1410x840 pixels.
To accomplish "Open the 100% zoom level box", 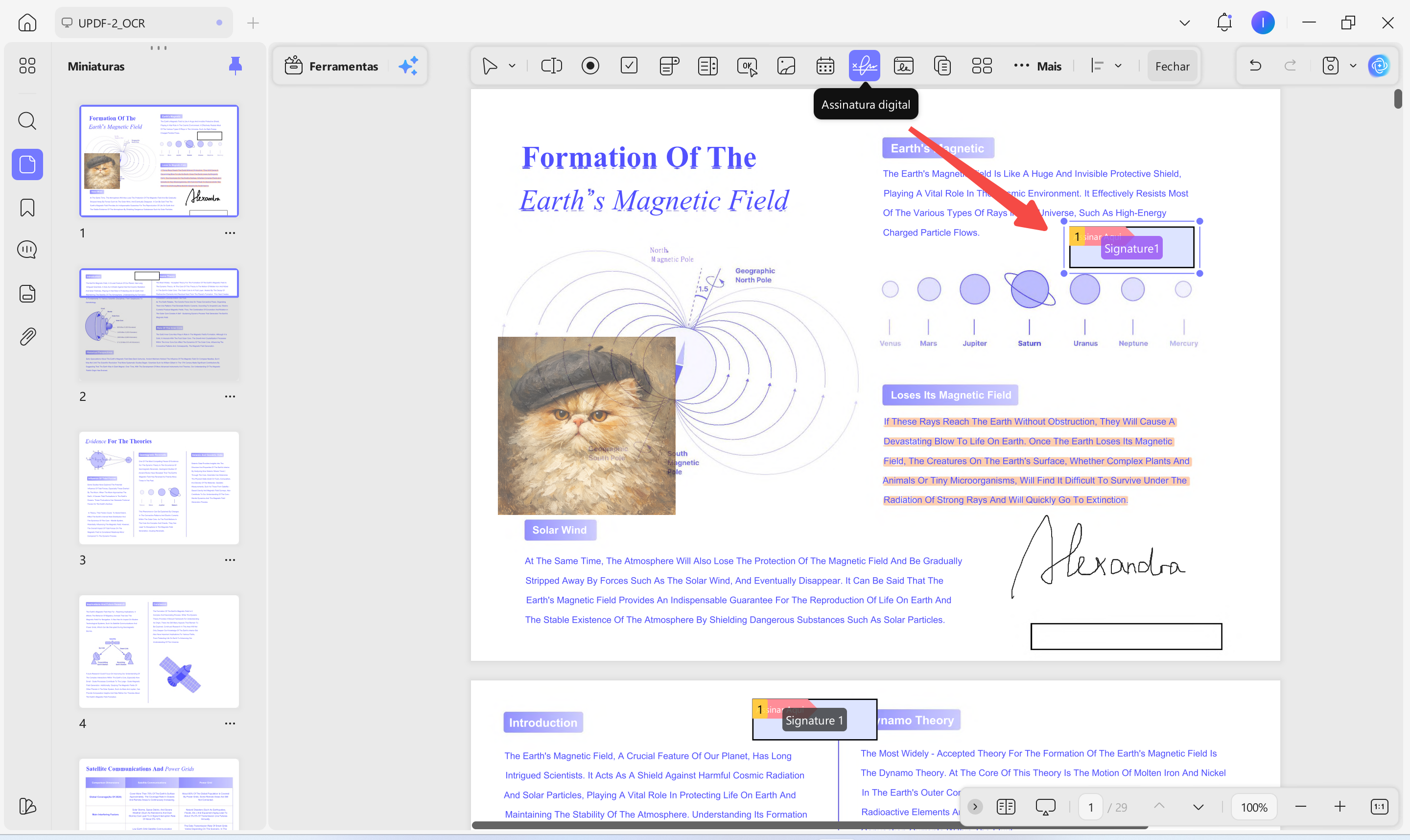I will tap(1254, 807).
